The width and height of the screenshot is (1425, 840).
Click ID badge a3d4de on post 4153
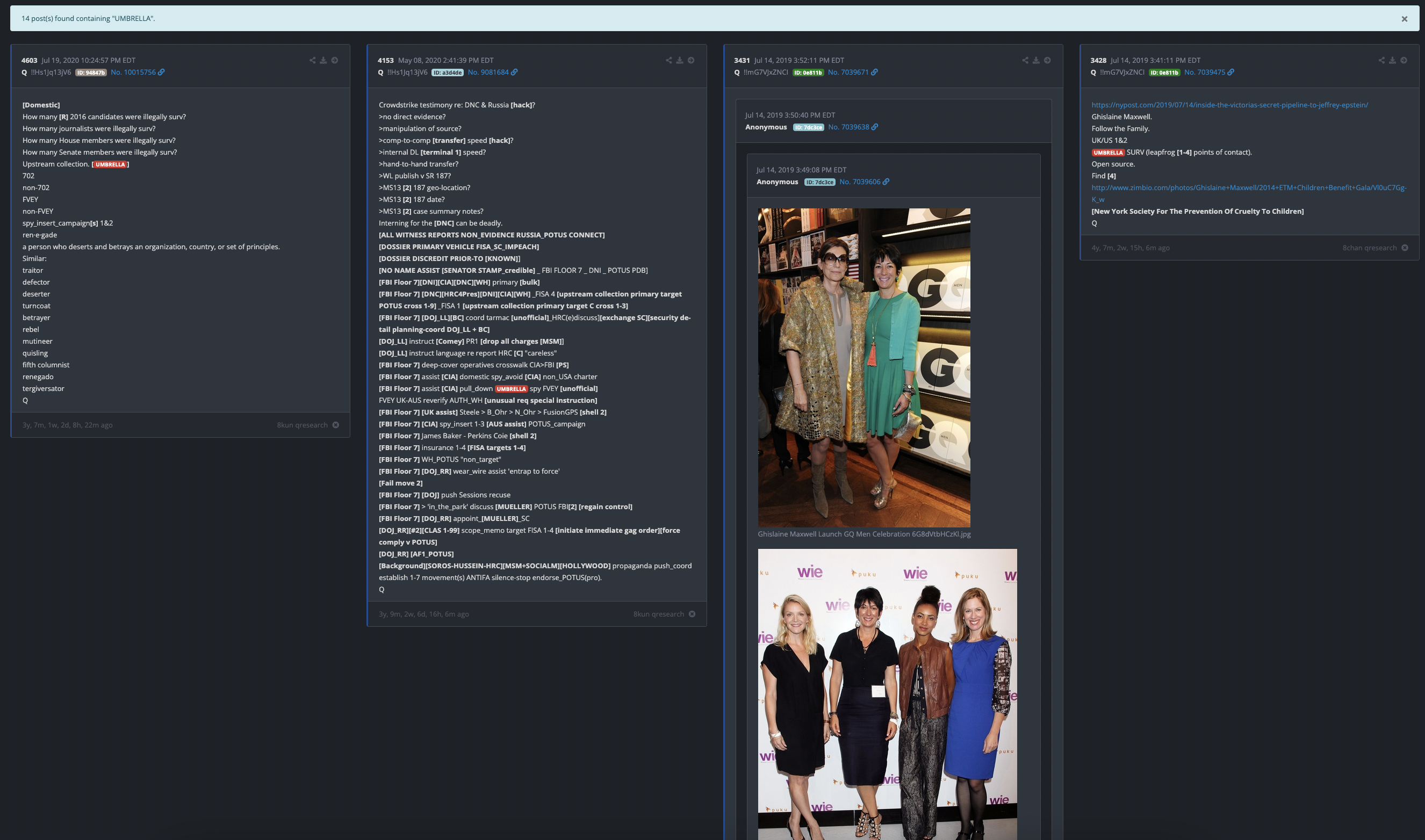click(447, 73)
